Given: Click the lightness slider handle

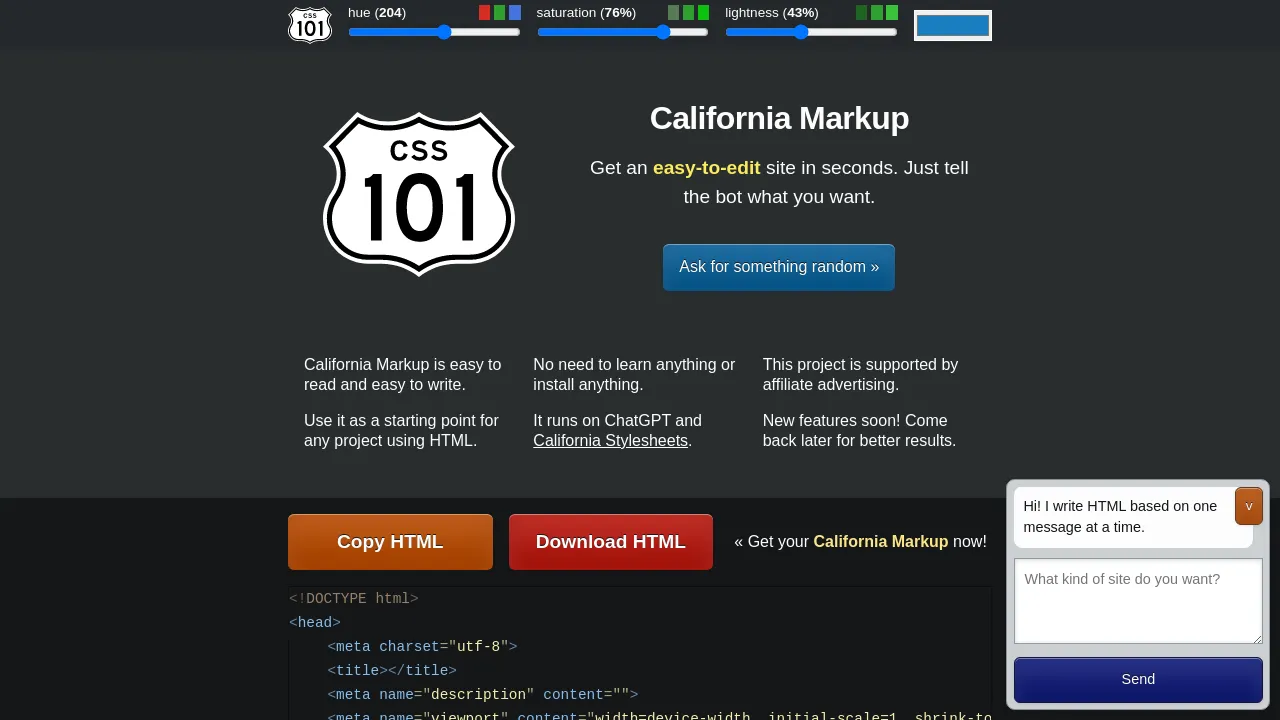Looking at the screenshot, I should click(x=800, y=32).
